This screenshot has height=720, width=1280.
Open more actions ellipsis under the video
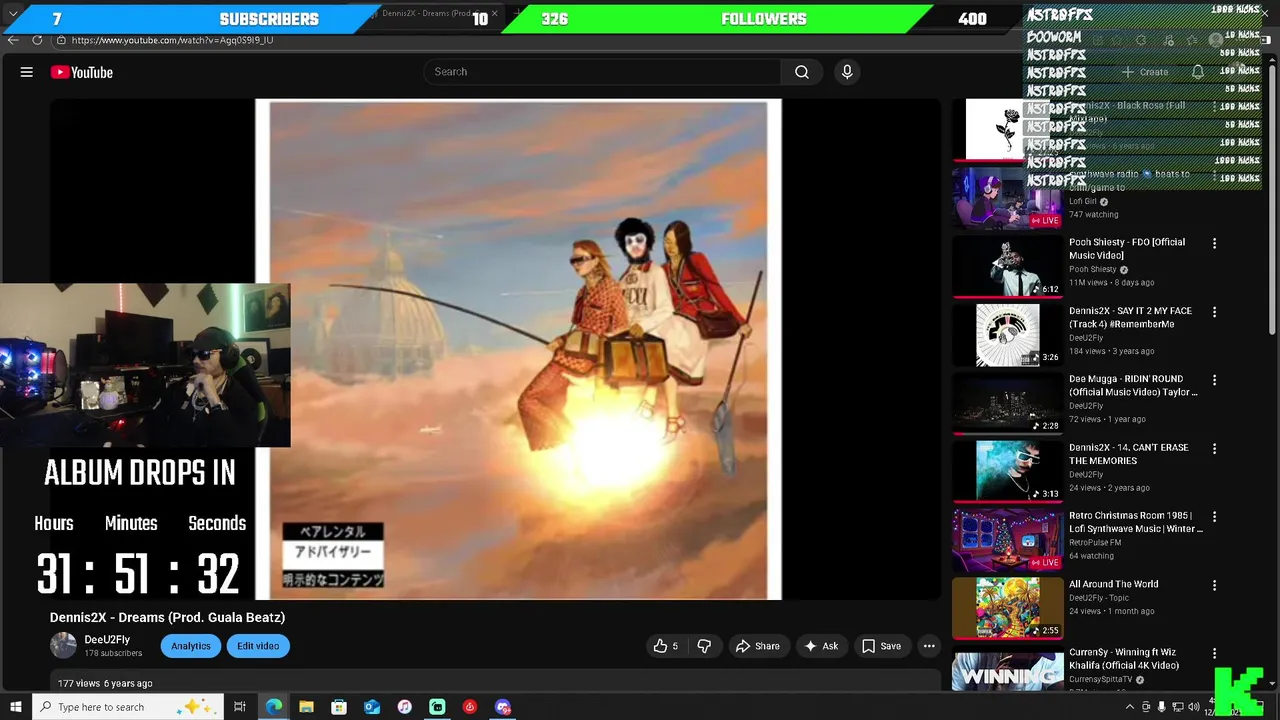tap(929, 646)
